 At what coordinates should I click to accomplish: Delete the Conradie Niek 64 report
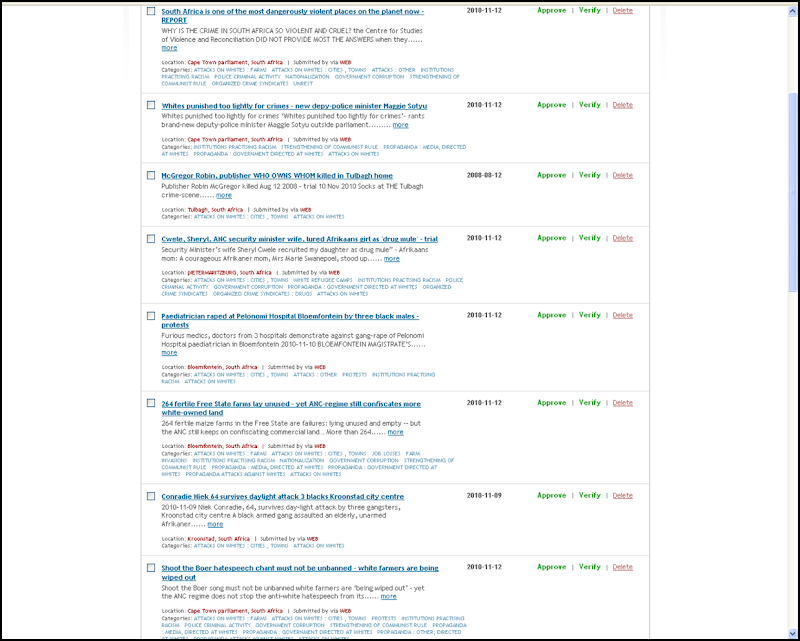(x=622, y=496)
